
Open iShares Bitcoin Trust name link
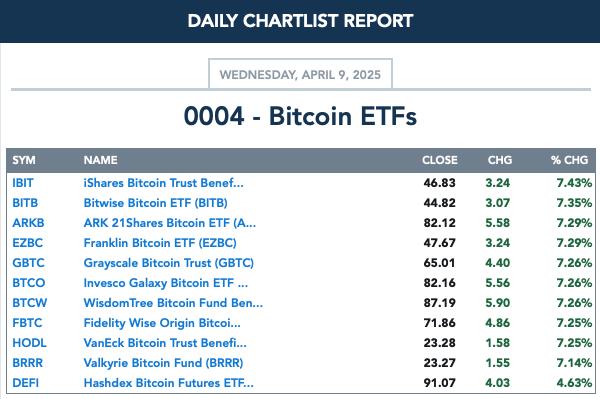click(x=163, y=183)
